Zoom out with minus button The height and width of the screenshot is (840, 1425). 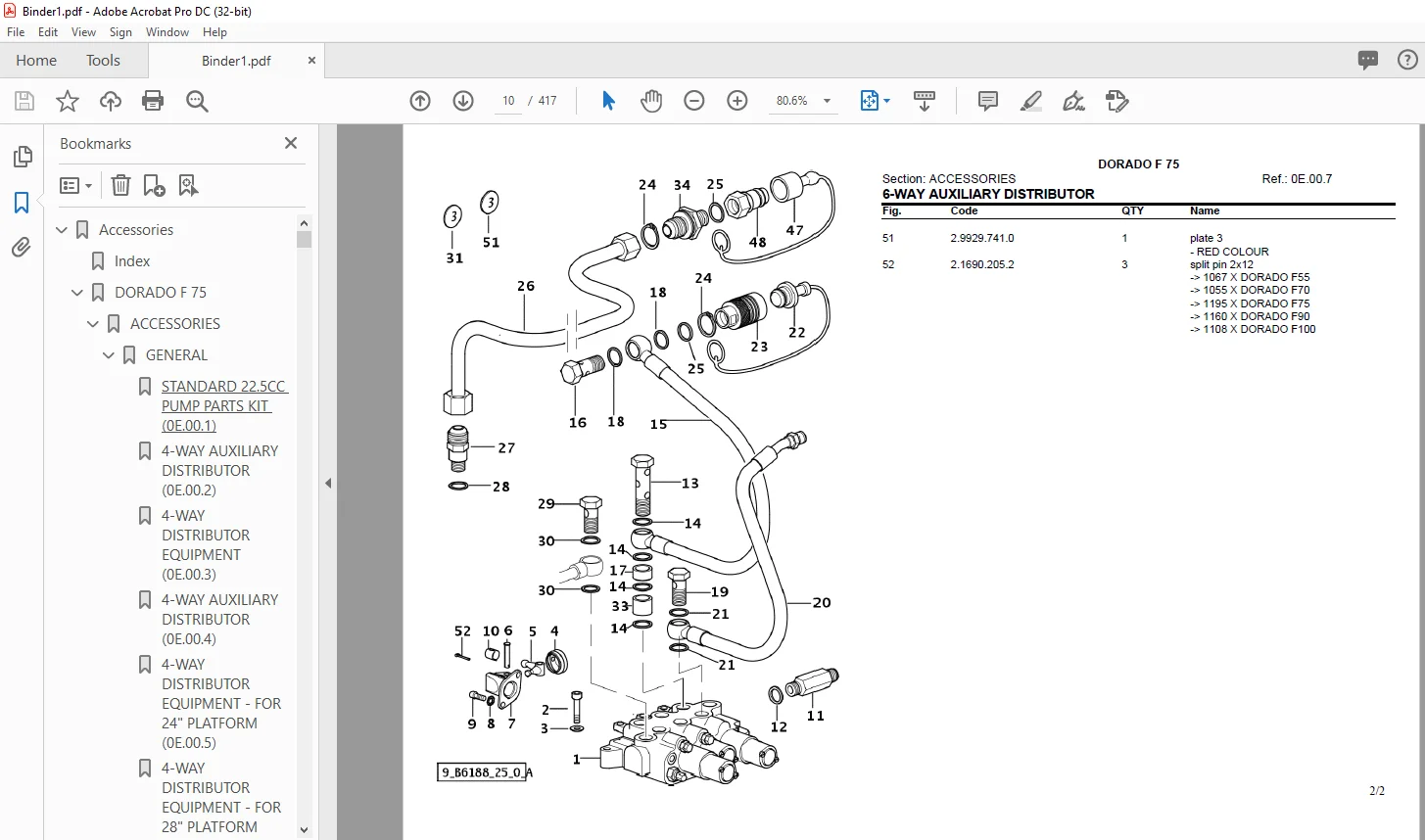[694, 101]
